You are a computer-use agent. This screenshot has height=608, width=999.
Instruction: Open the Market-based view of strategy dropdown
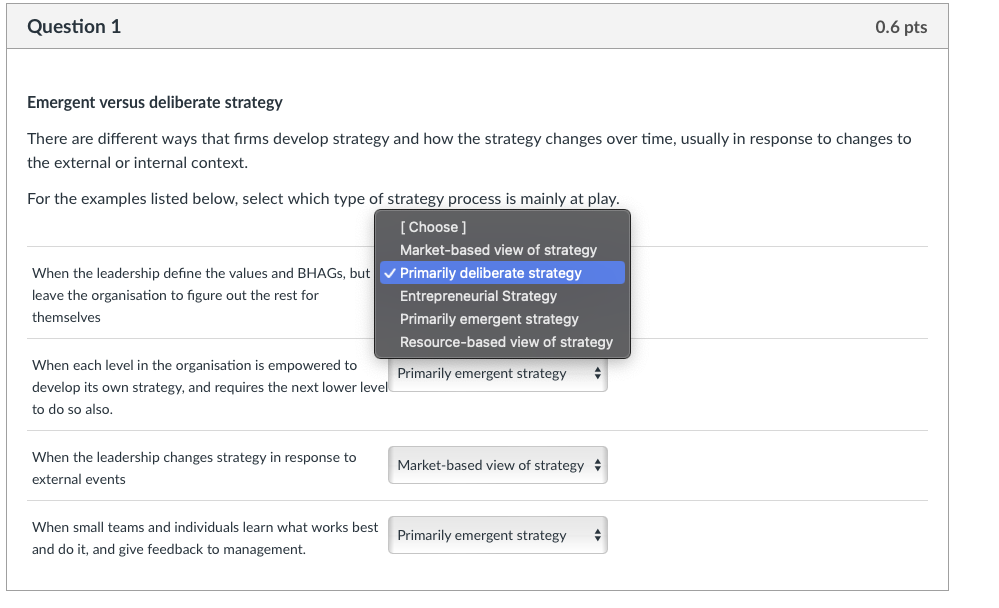[x=497, y=465]
